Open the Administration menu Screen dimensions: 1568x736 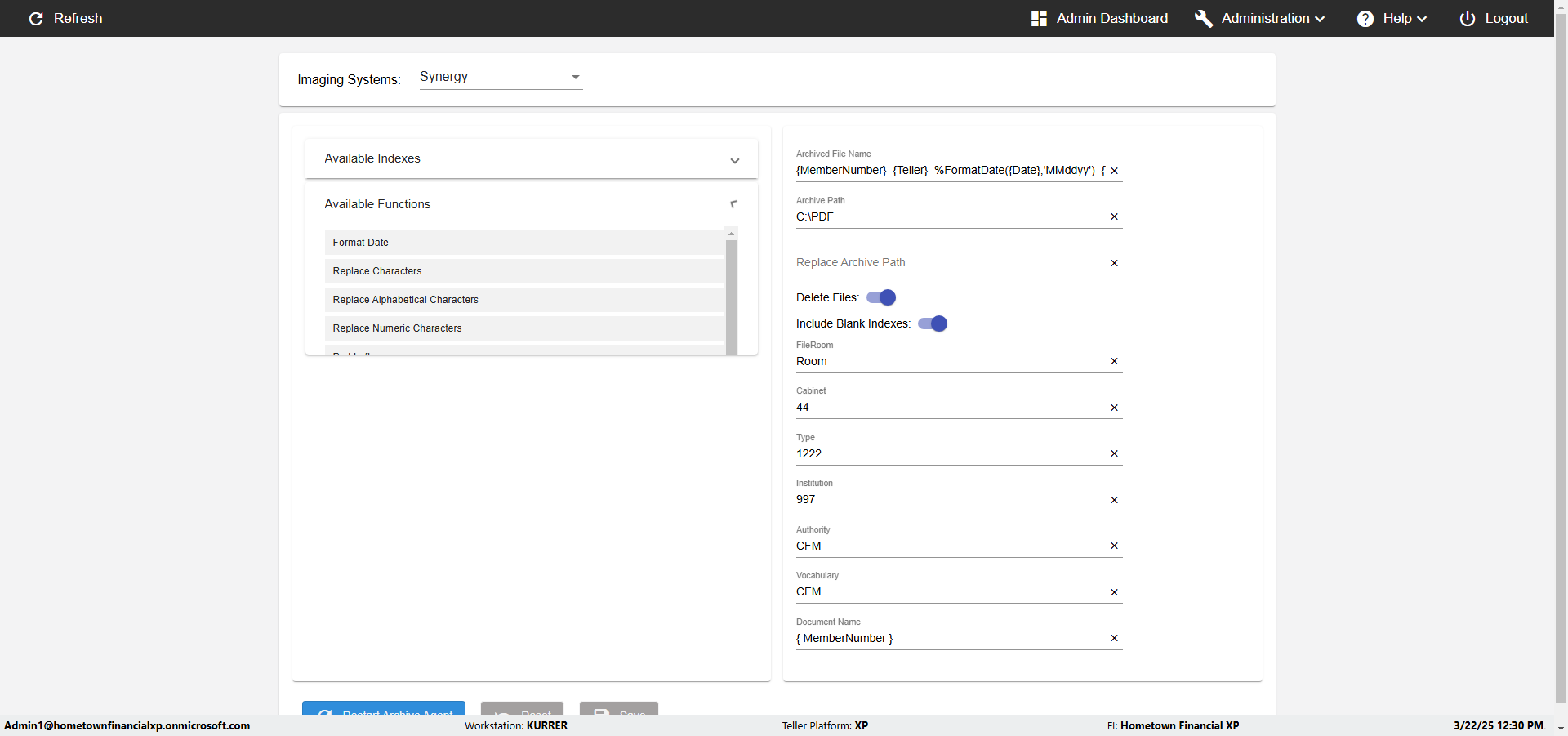[x=1272, y=19]
